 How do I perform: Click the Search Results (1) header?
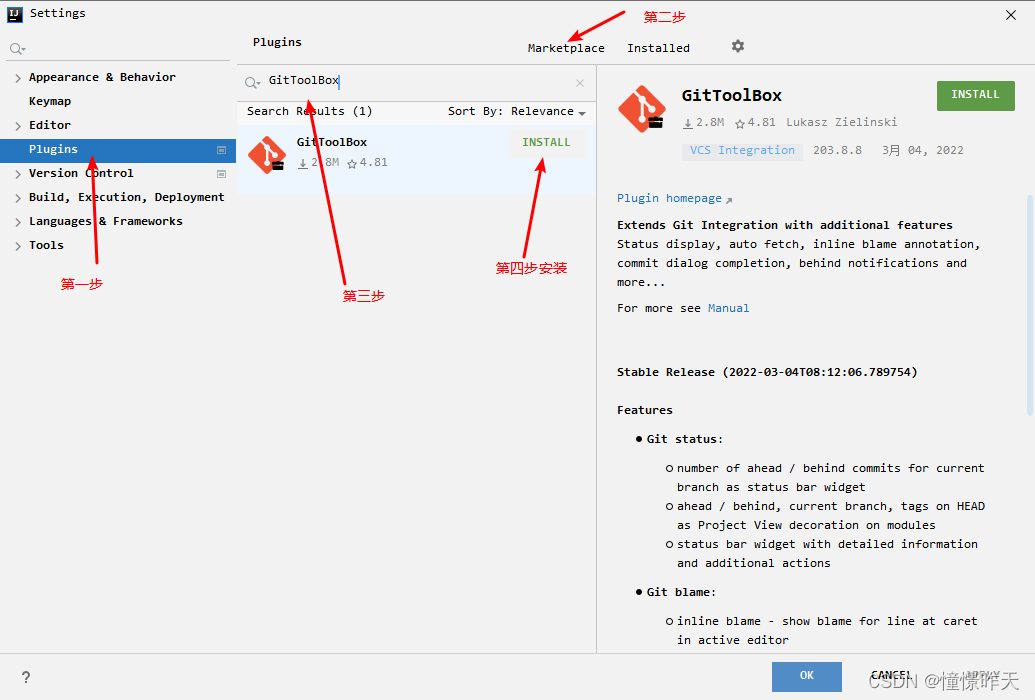point(310,112)
